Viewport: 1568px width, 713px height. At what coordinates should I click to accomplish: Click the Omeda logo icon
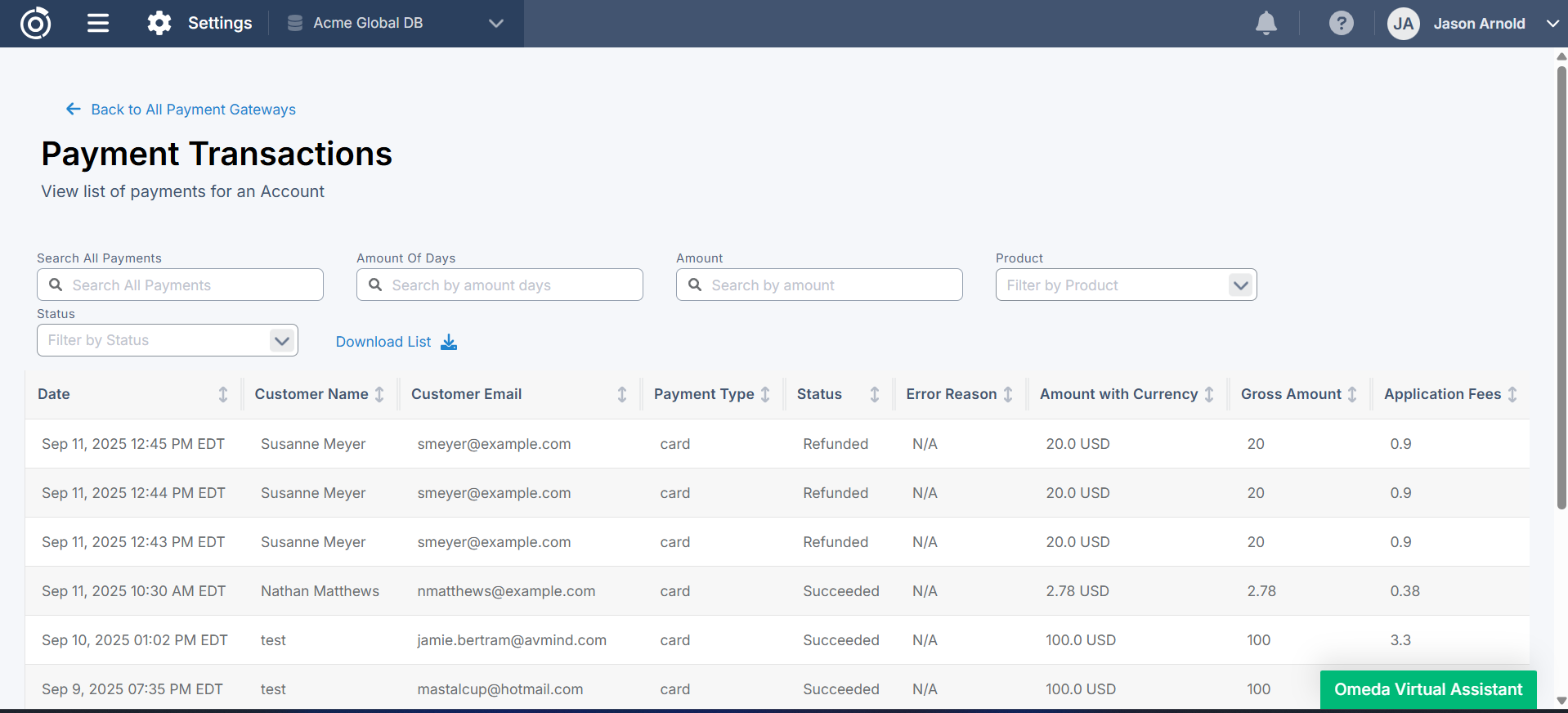pos(35,23)
